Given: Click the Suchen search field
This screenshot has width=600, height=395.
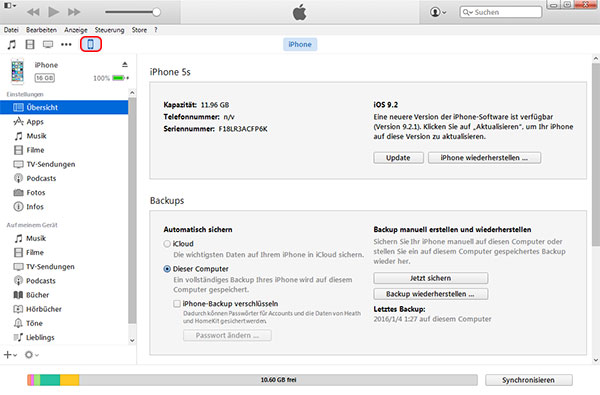Looking at the screenshot, I should point(501,12).
